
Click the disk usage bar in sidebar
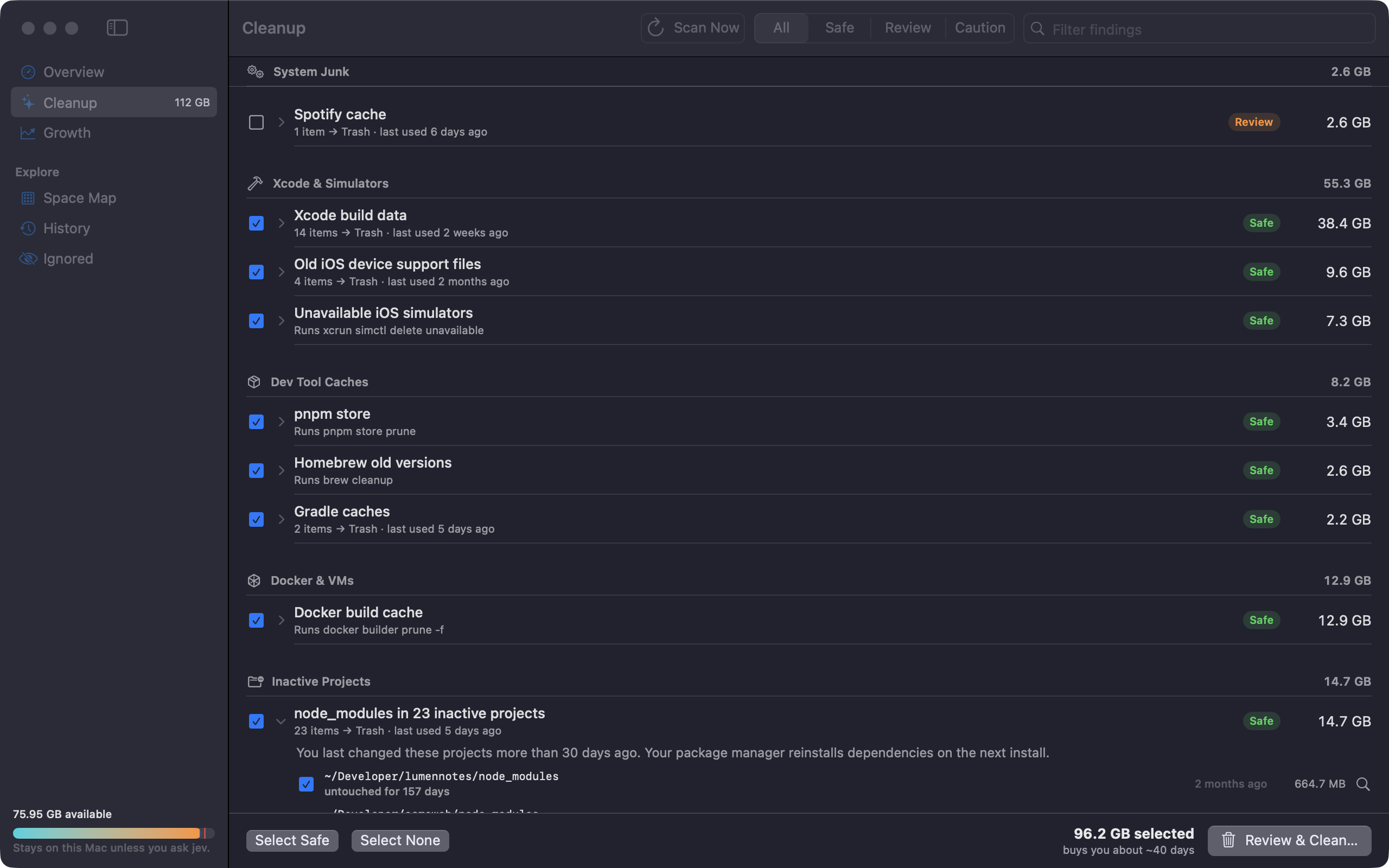tap(113, 833)
